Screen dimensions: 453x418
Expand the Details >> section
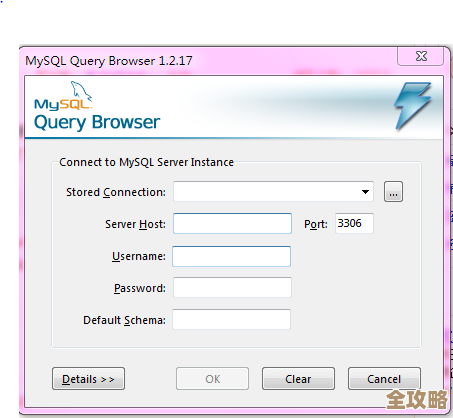(88, 379)
